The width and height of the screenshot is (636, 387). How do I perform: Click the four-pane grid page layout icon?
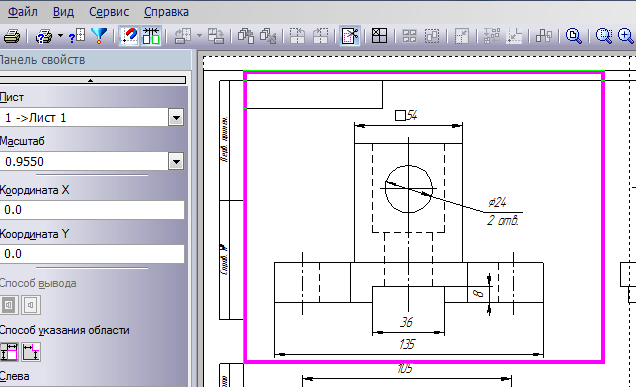coord(379,36)
